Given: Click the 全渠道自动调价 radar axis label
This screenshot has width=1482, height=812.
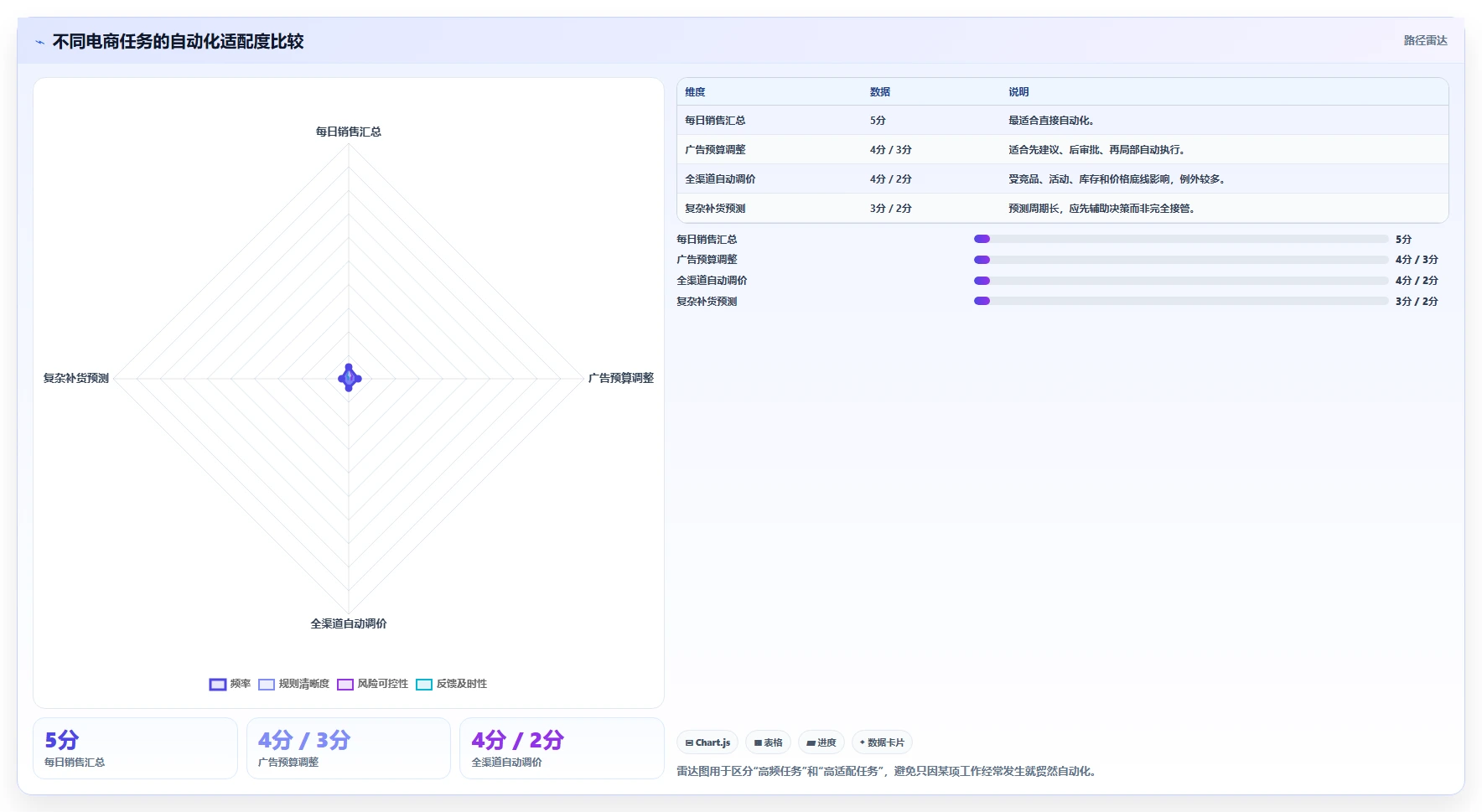Looking at the screenshot, I should (349, 623).
